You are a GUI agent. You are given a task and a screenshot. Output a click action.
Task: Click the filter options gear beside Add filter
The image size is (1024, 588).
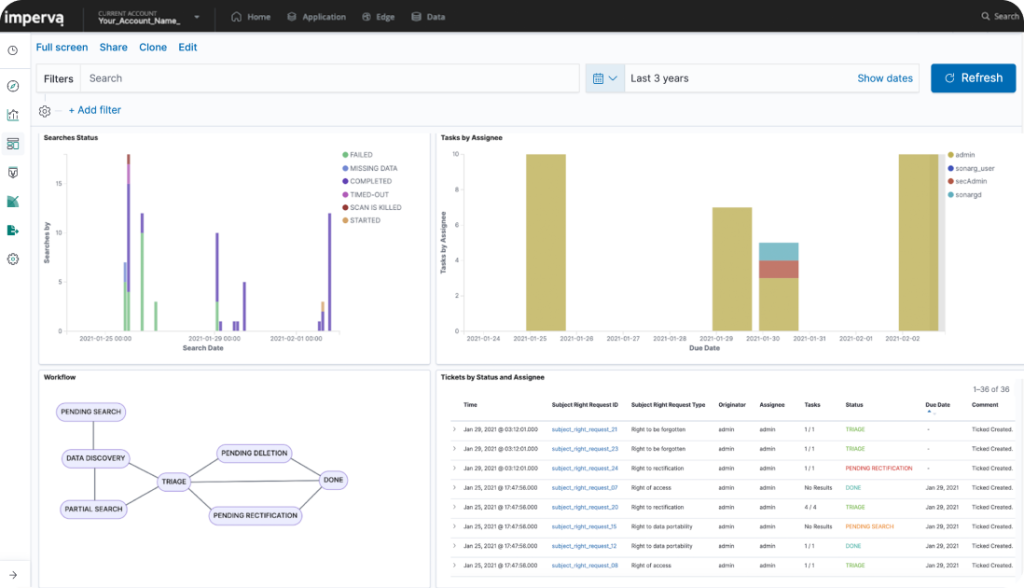pyautogui.click(x=44, y=111)
